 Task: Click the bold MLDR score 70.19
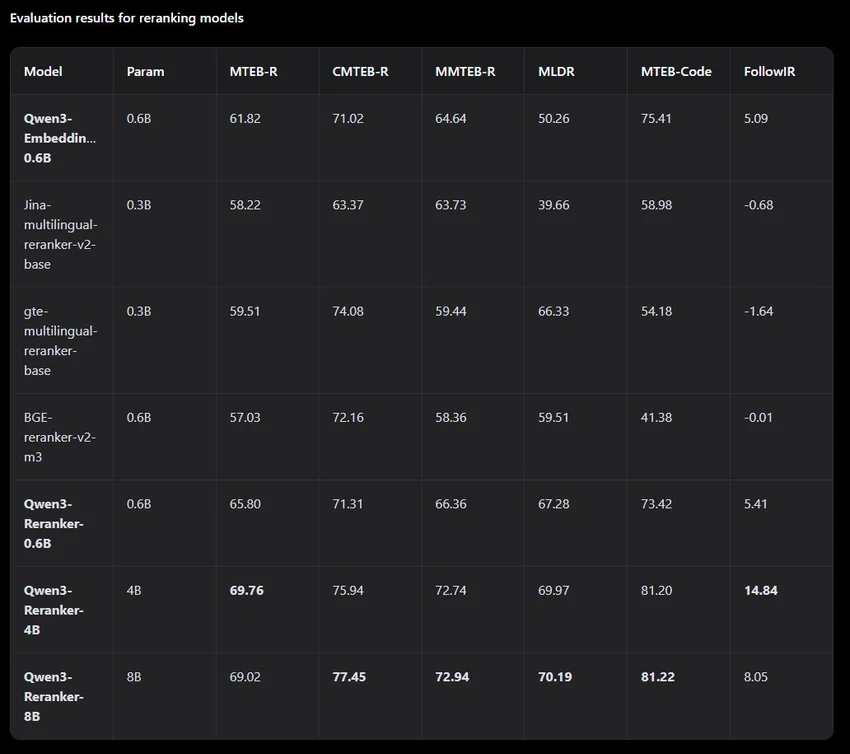[x=555, y=677]
